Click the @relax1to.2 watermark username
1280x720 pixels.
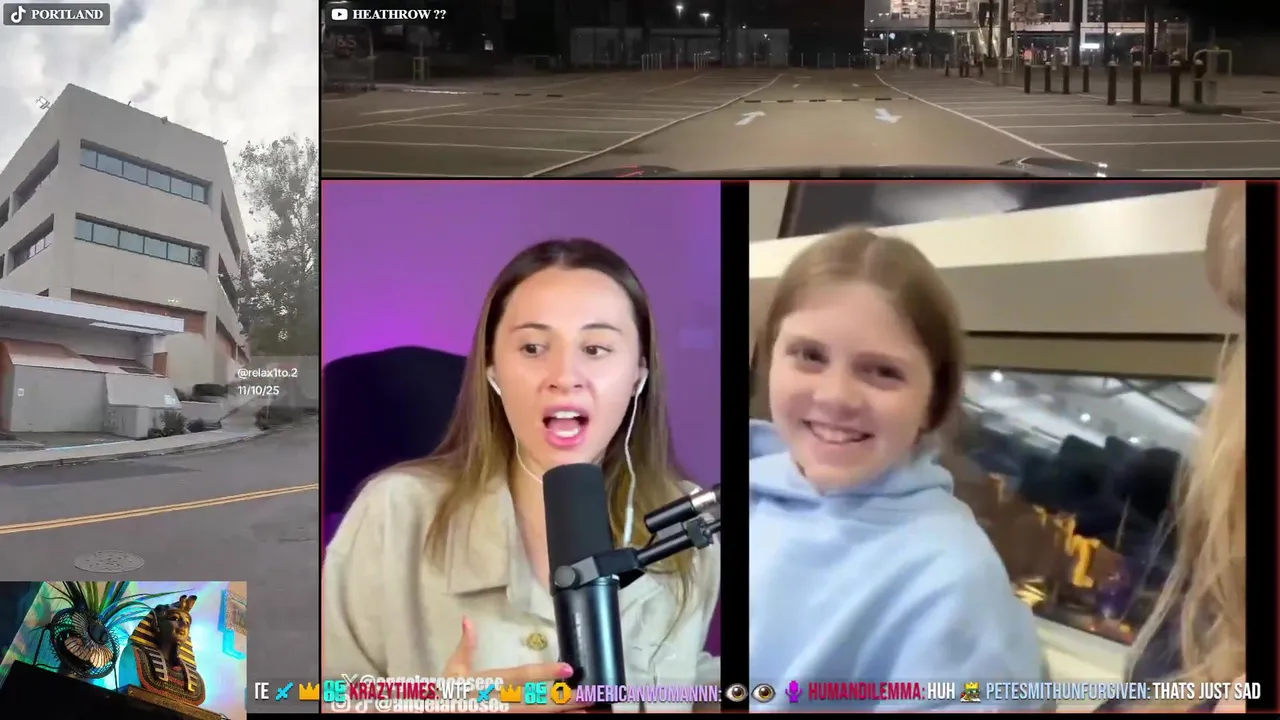(267, 373)
